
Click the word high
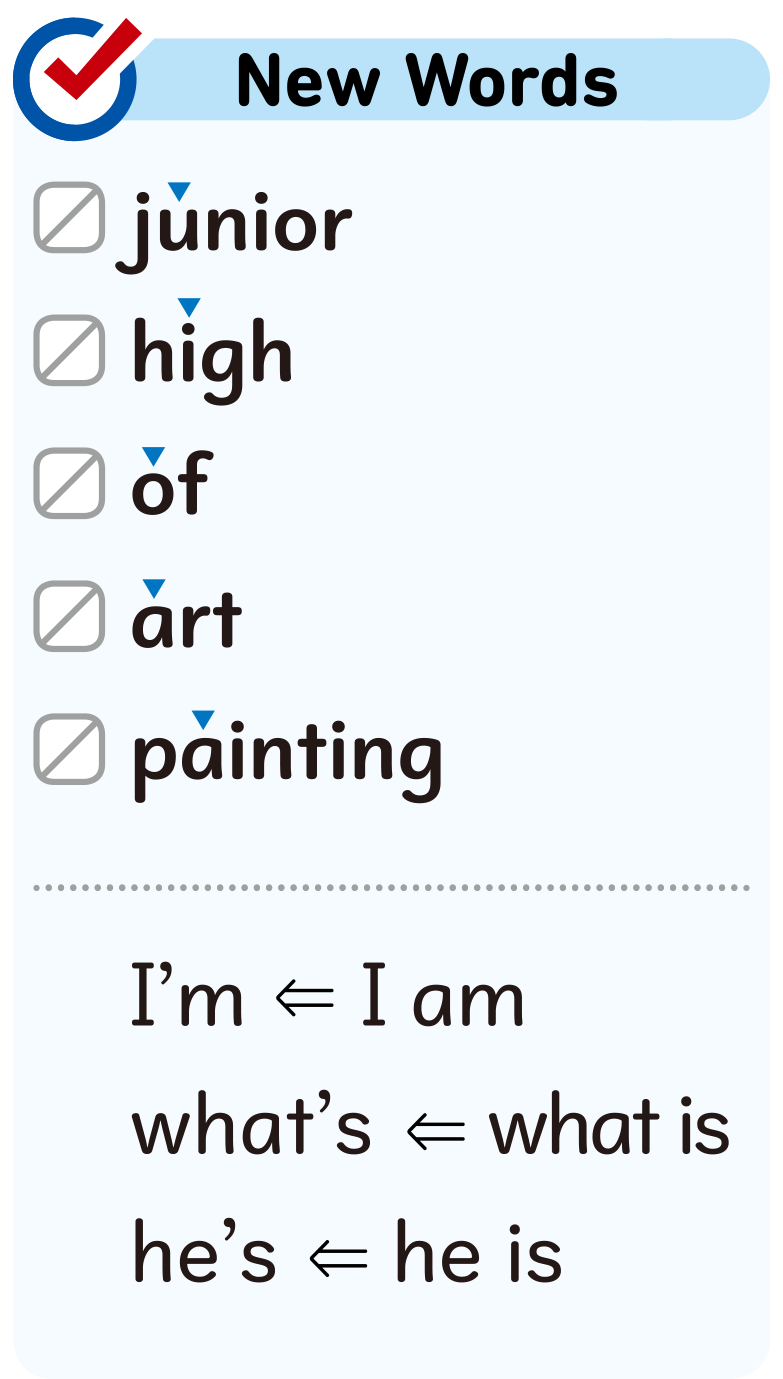212,356
